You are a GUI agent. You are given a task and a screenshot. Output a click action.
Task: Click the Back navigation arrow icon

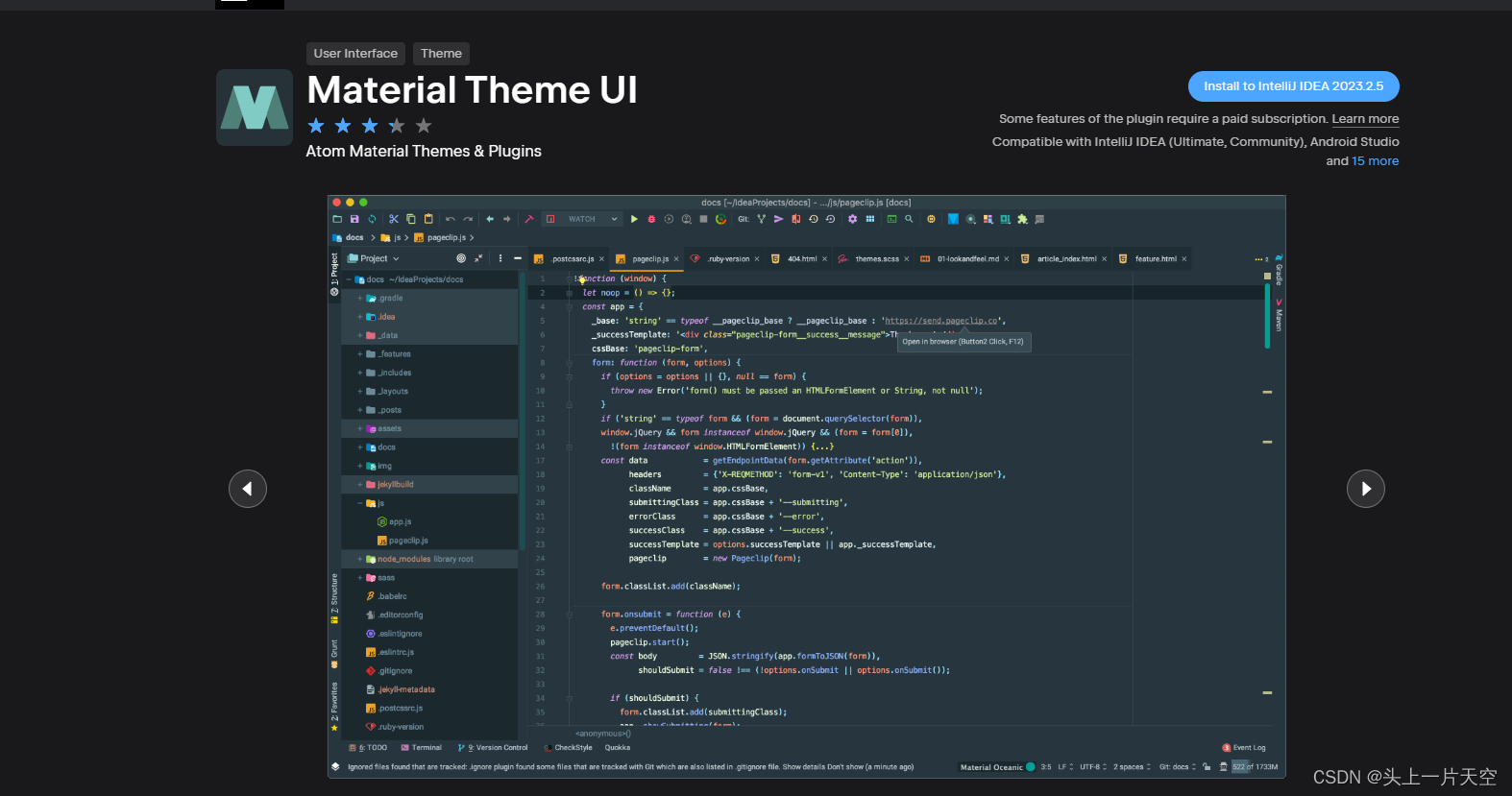[490, 219]
